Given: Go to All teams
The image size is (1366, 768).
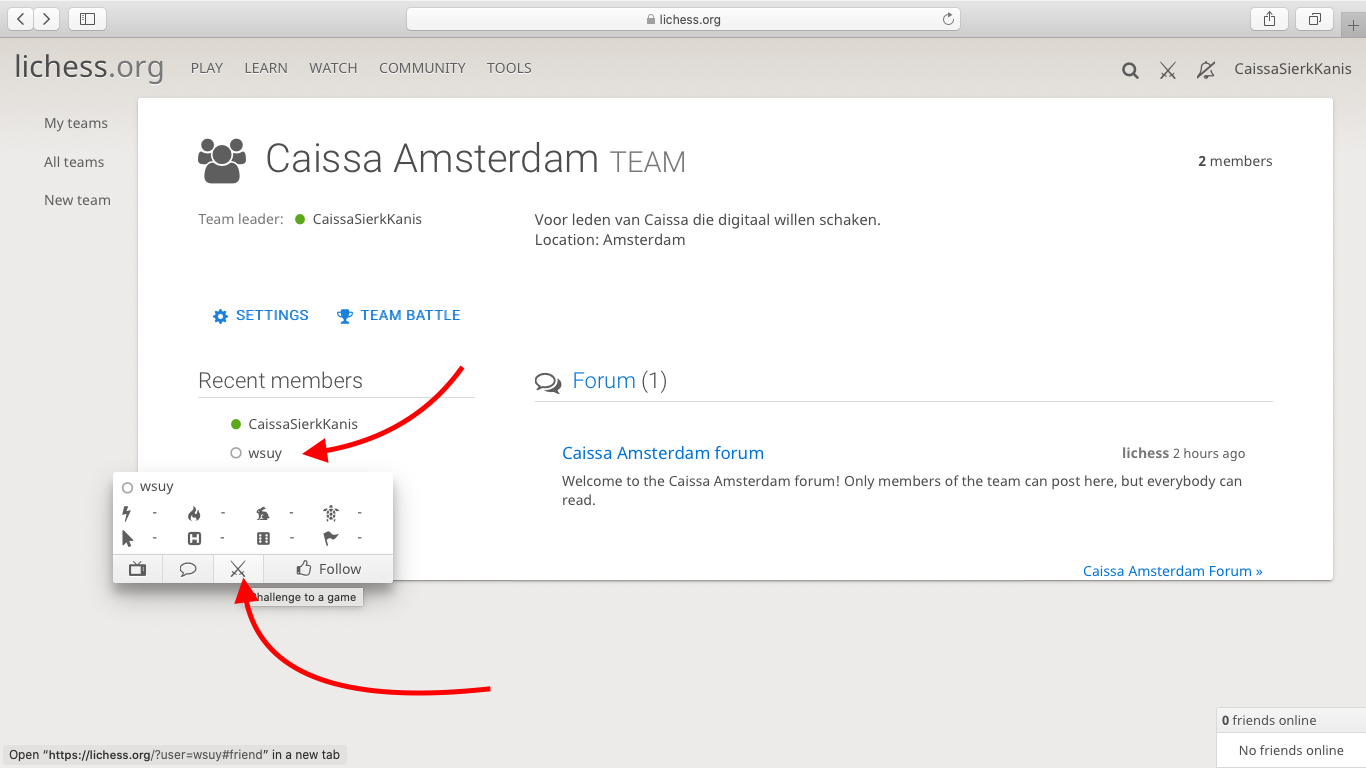Looking at the screenshot, I should coord(74,162).
